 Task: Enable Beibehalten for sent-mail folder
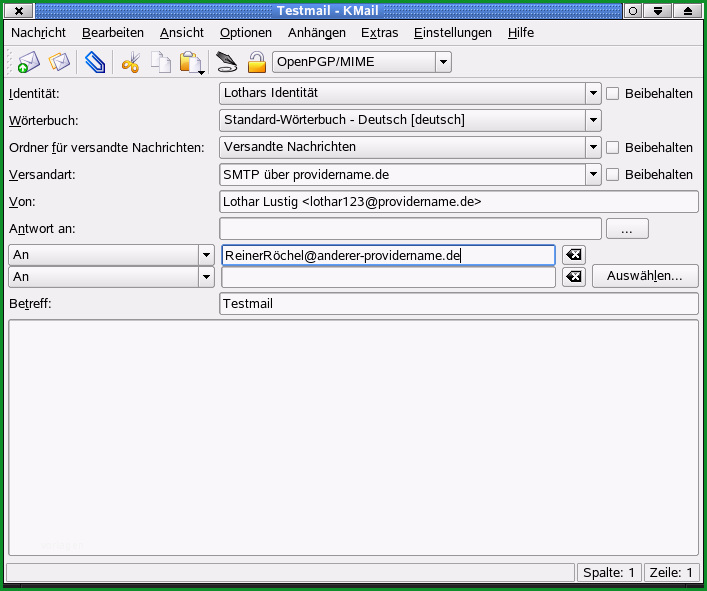[612, 147]
